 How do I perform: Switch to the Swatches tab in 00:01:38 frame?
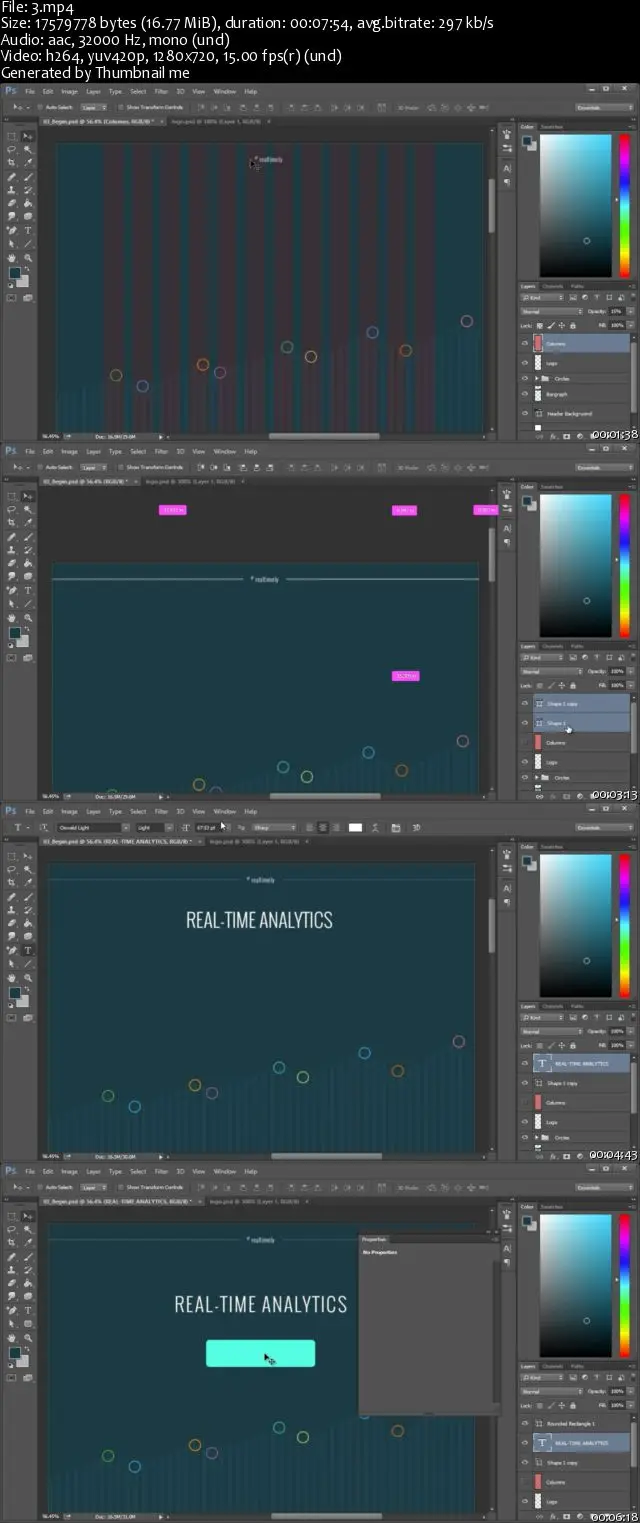(552, 127)
